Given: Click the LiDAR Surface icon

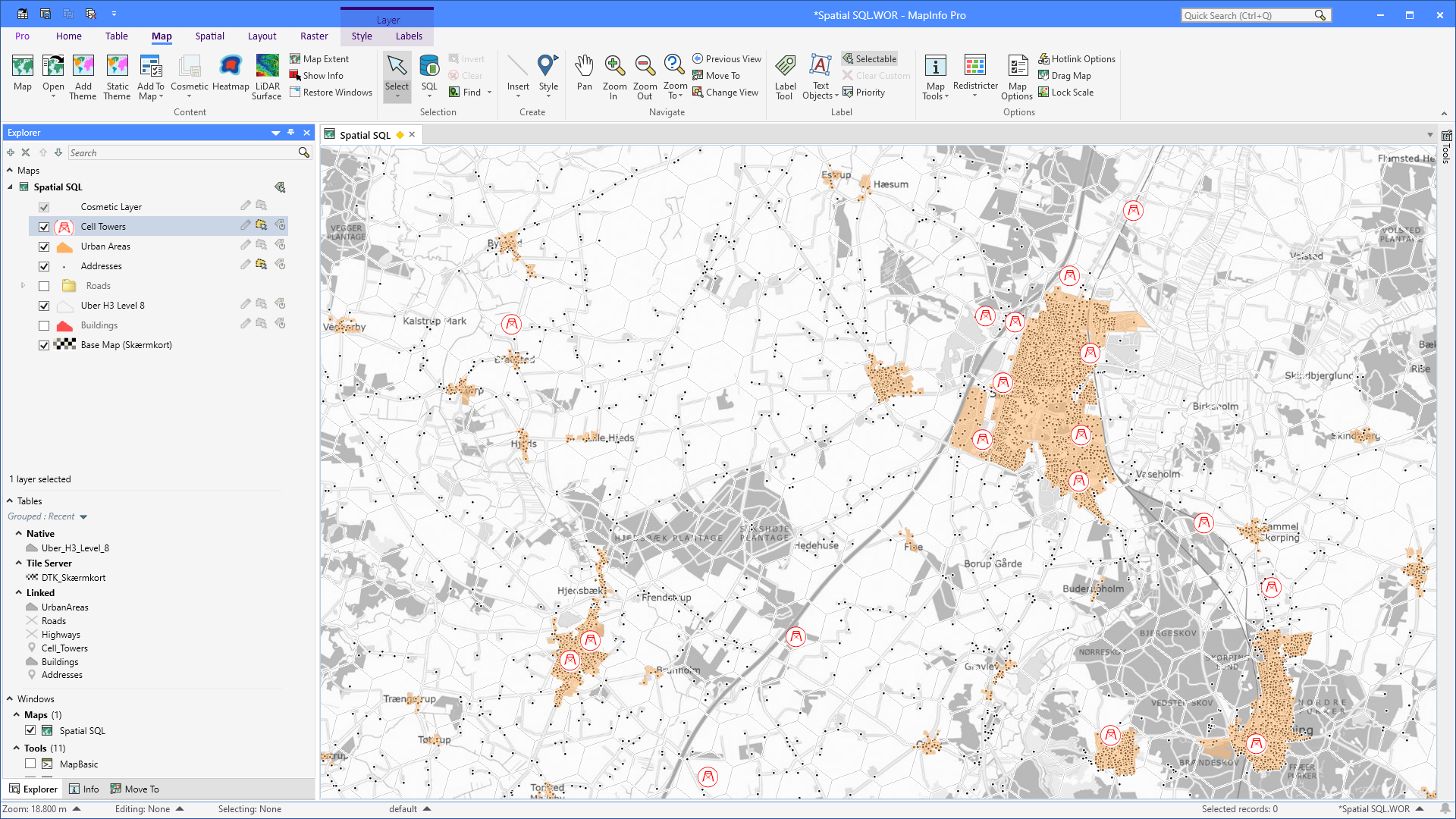Looking at the screenshot, I should point(267,66).
